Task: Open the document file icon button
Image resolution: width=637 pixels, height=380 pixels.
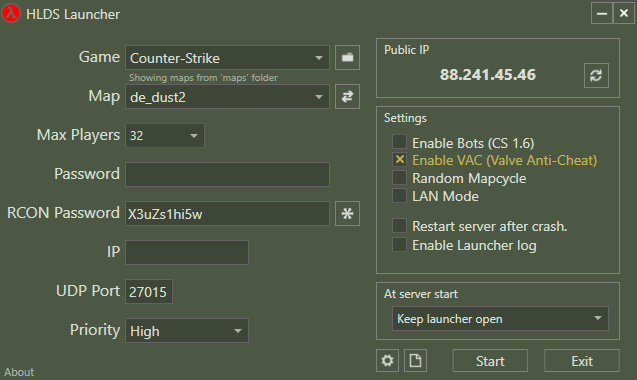Action: click(x=415, y=360)
